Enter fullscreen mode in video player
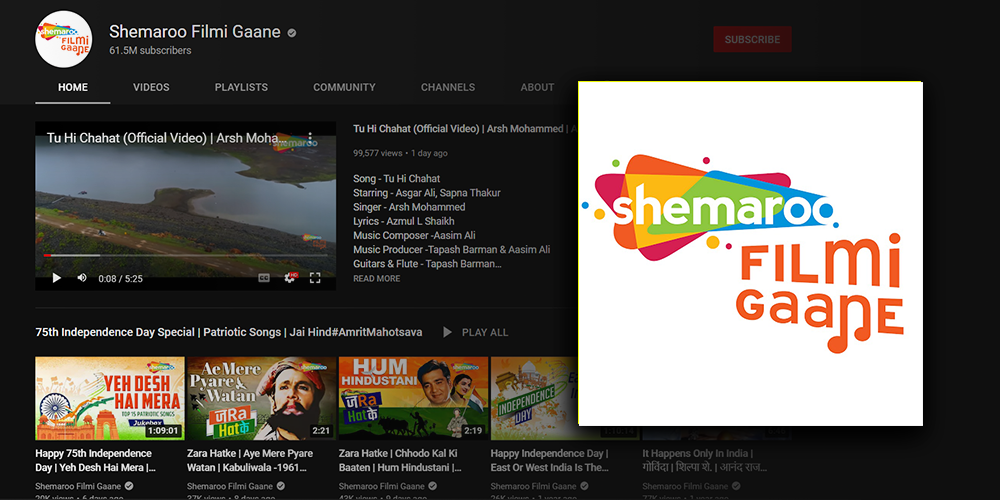 315,278
